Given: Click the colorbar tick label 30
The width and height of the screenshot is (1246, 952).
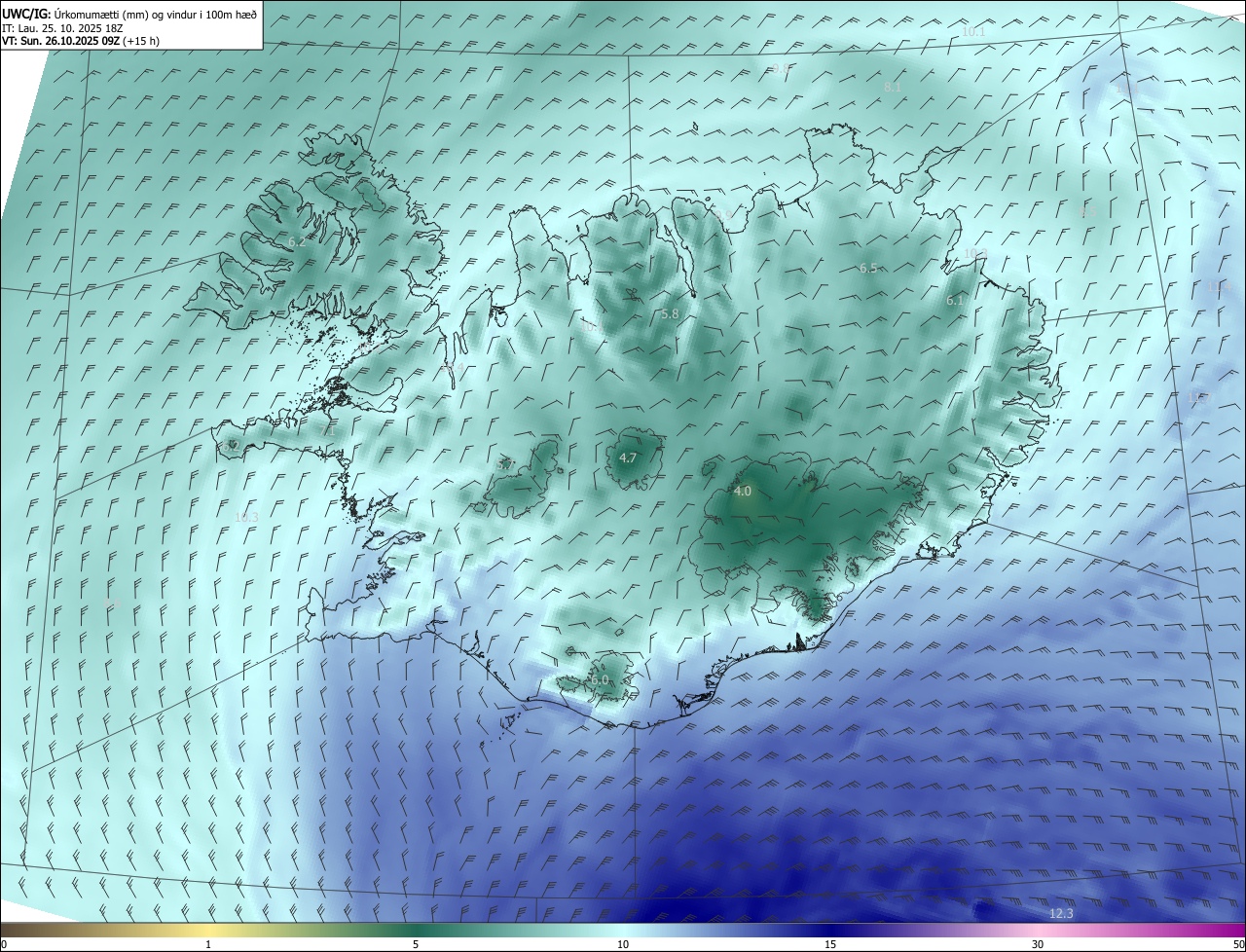Looking at the screenshot, I should click(1038, 944).
